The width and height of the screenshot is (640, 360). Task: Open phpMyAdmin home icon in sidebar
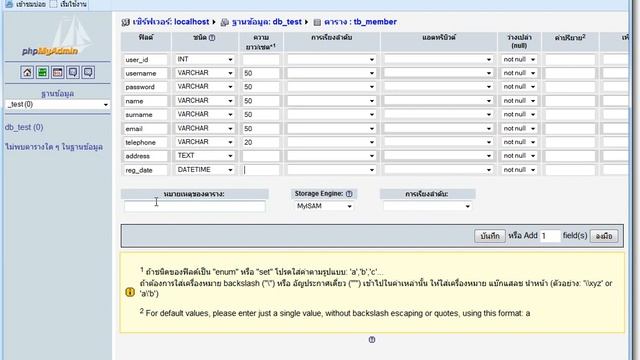coord(27,73)
